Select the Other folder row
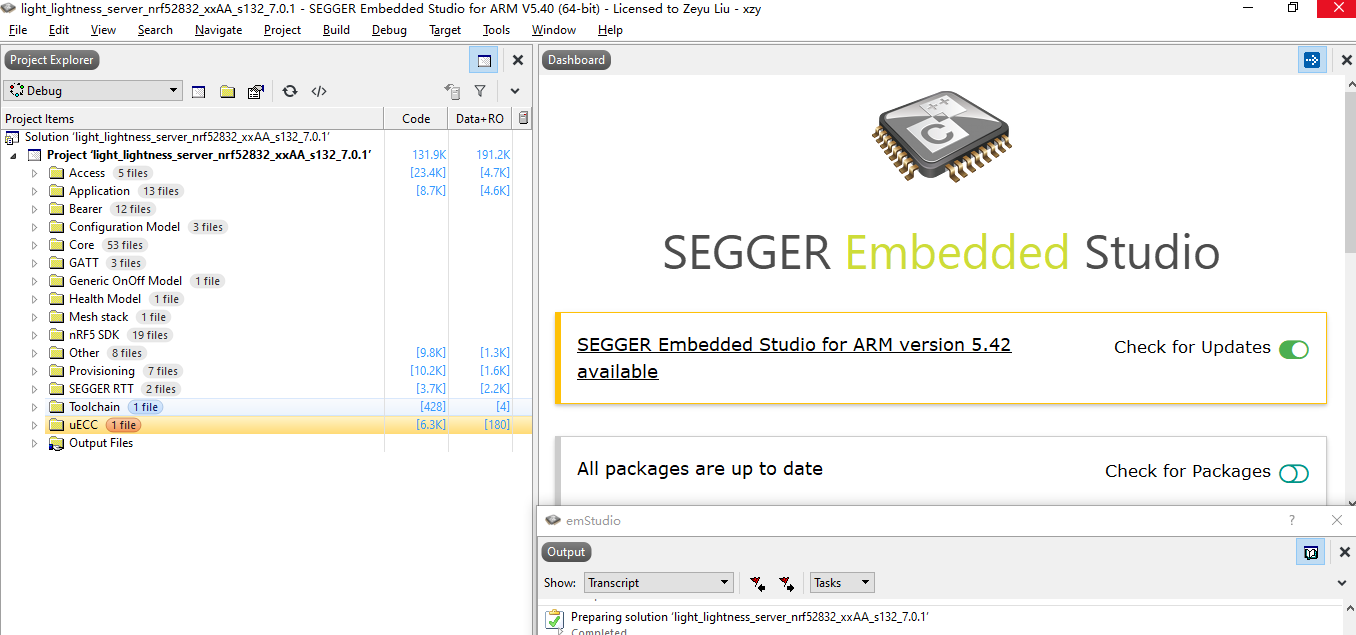The height and width of the screenshot is (635, 1356). pos(266,353)
